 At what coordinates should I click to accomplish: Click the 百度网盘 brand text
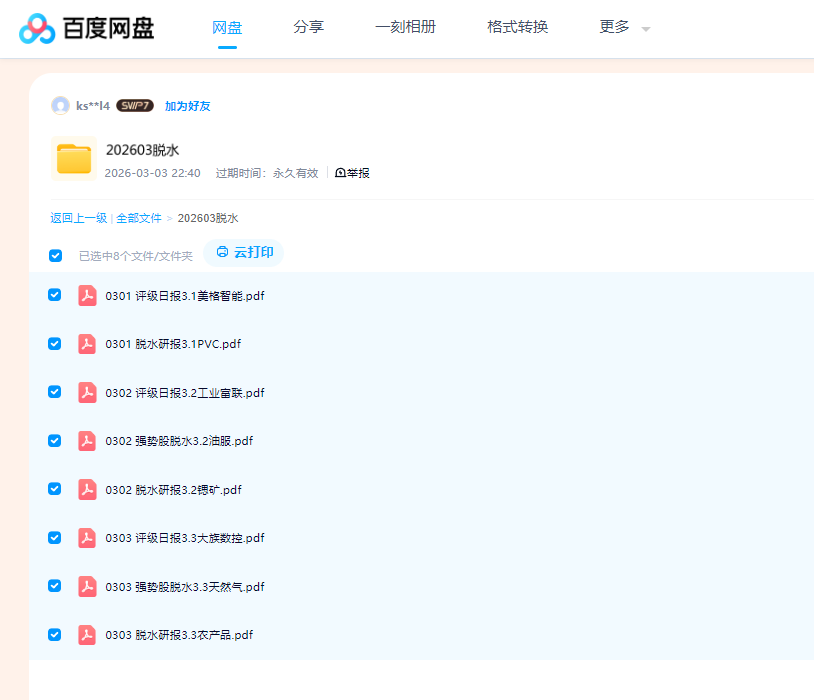click(x=108, y=28)
